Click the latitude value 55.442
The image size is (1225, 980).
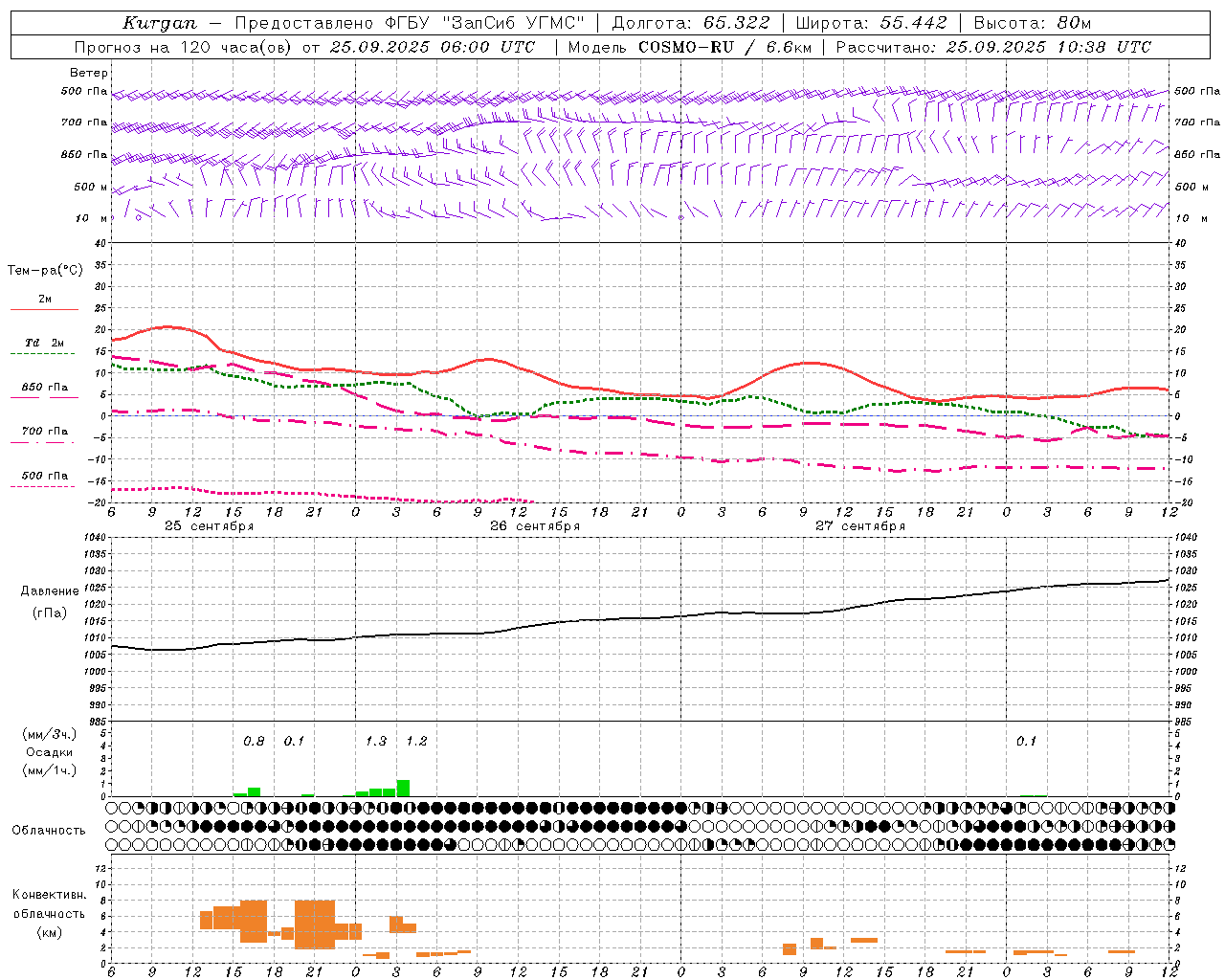coord(914,23)
